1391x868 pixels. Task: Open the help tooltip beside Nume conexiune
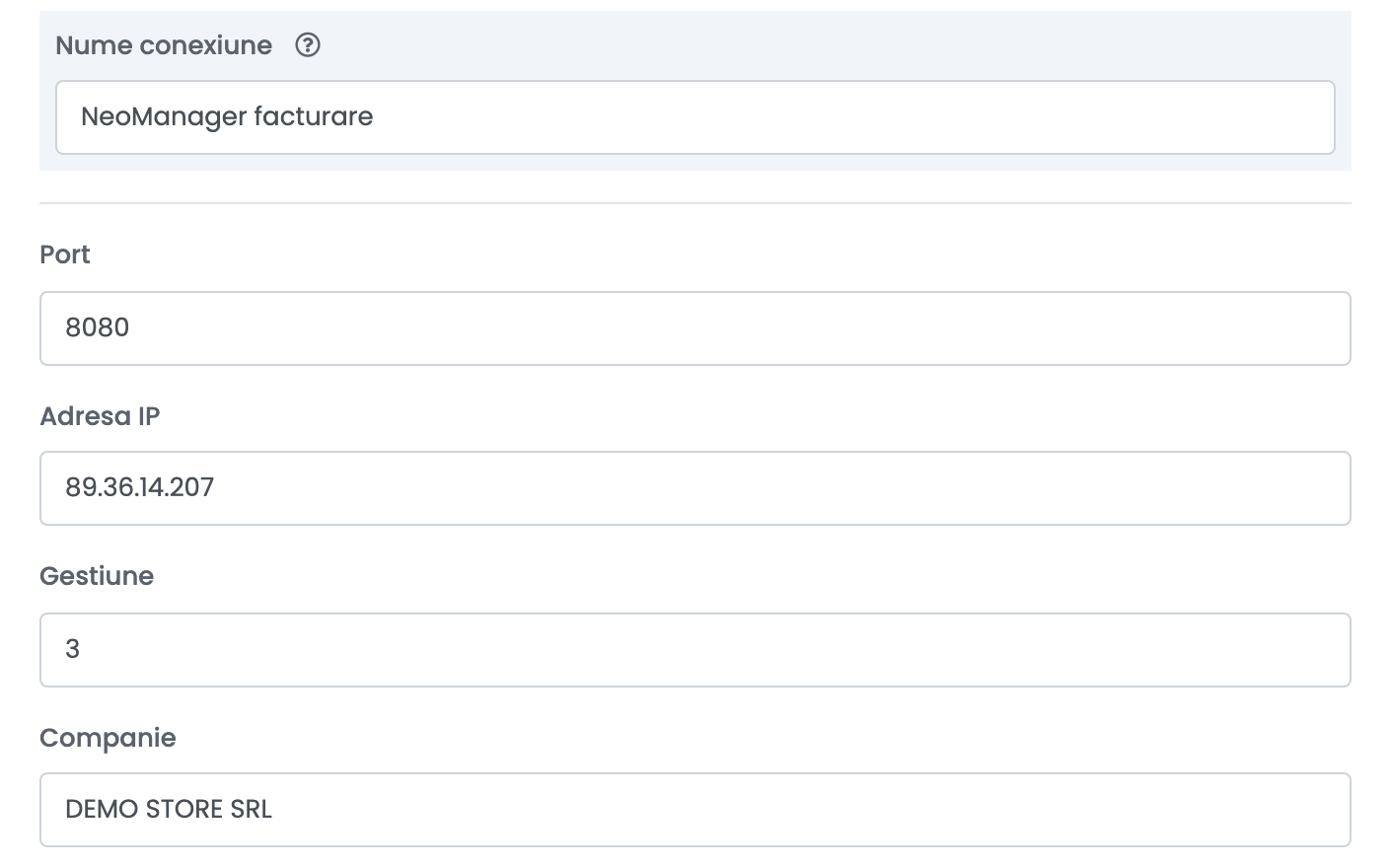click(308, 45)
